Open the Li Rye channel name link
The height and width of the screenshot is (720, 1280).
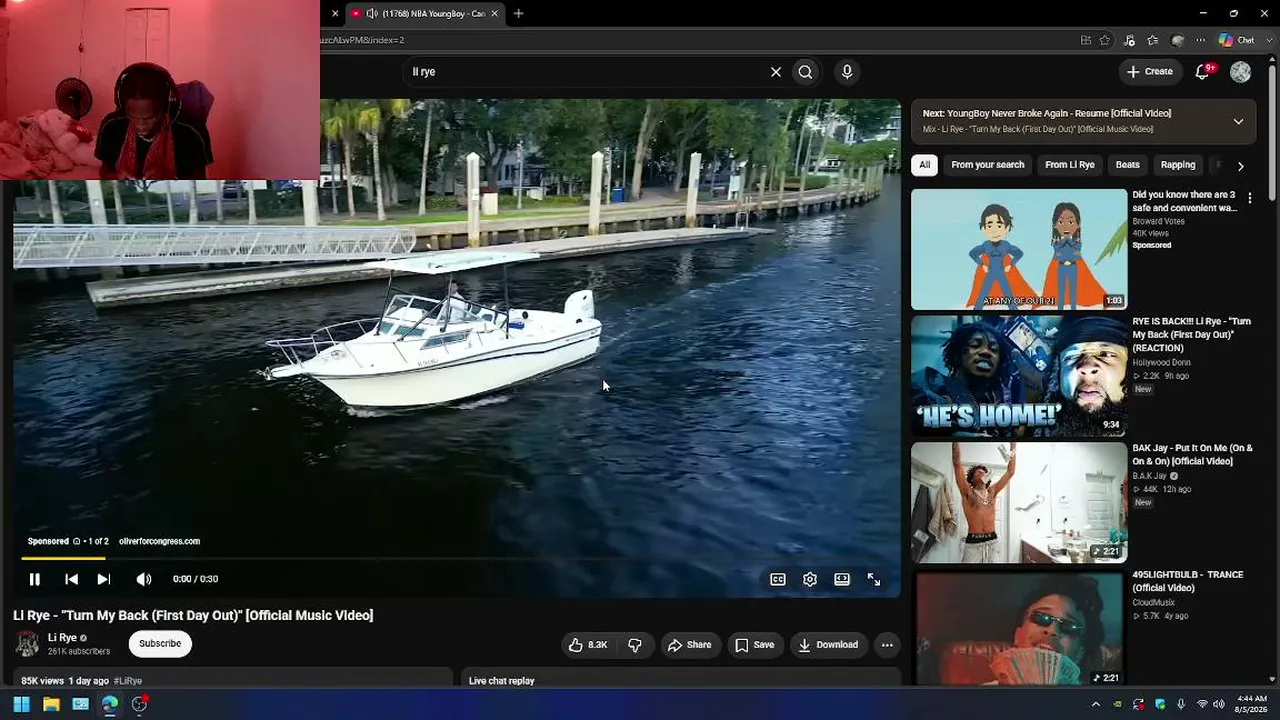[62, 638]
